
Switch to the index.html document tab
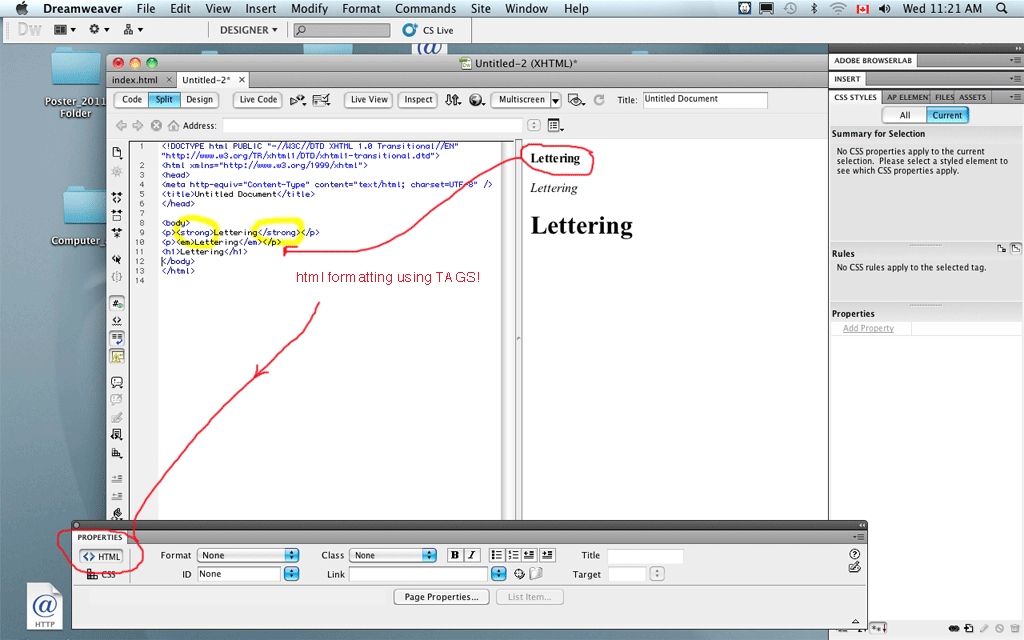(135, 80)
